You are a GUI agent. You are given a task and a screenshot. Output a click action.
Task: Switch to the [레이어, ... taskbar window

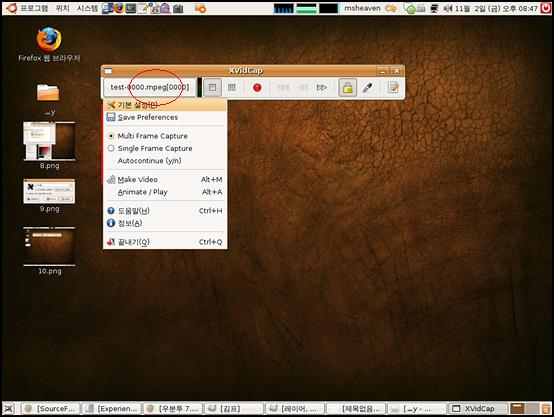pyautogui.click(x=295, y=409)
